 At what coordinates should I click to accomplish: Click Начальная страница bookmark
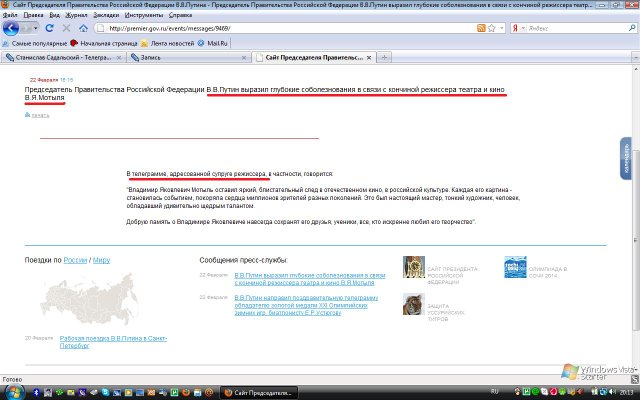tap(112, 43)
